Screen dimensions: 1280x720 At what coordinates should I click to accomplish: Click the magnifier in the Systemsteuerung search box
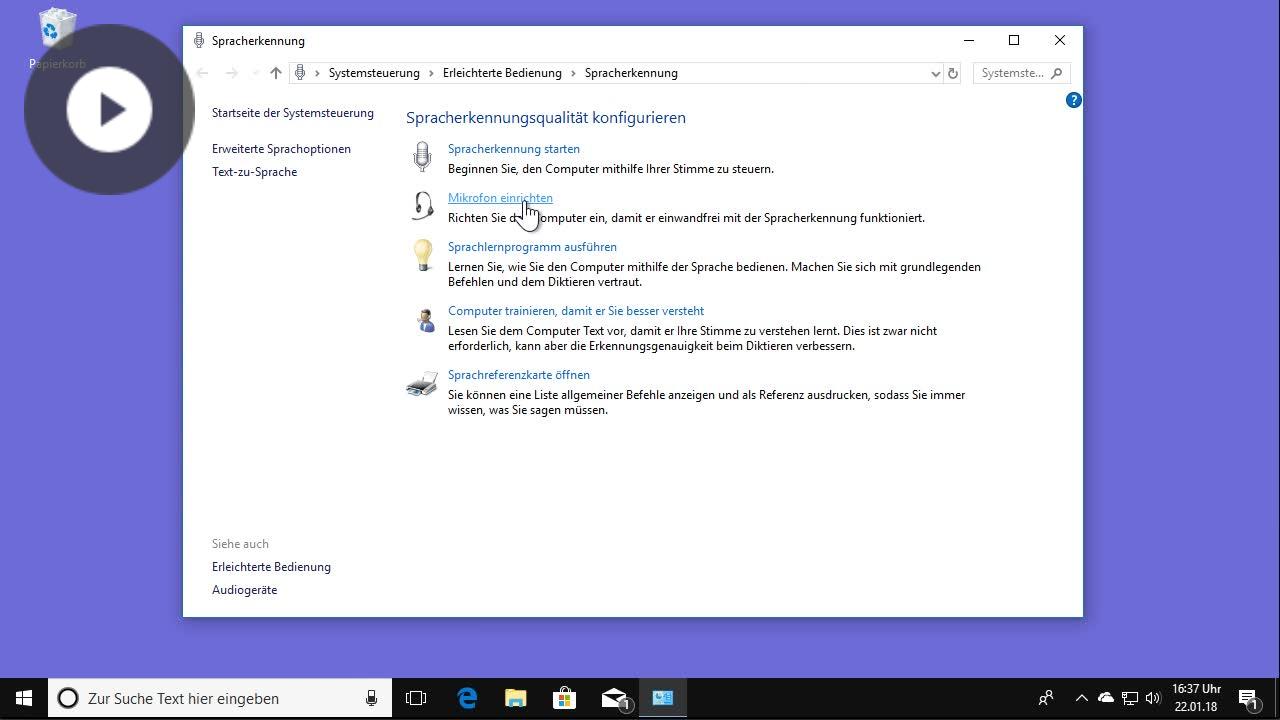(1056, 73)
